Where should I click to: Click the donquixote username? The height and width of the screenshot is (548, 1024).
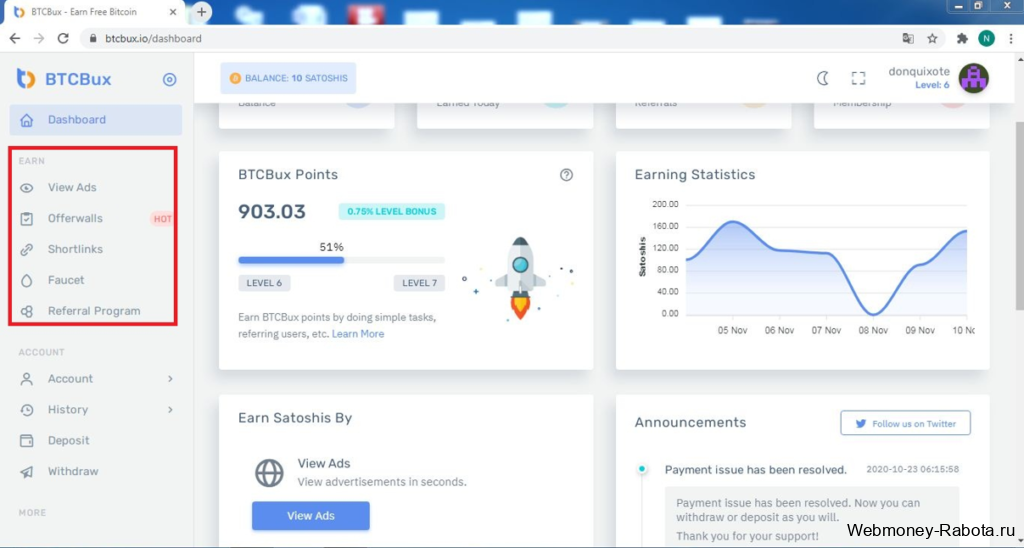point(919,72)
